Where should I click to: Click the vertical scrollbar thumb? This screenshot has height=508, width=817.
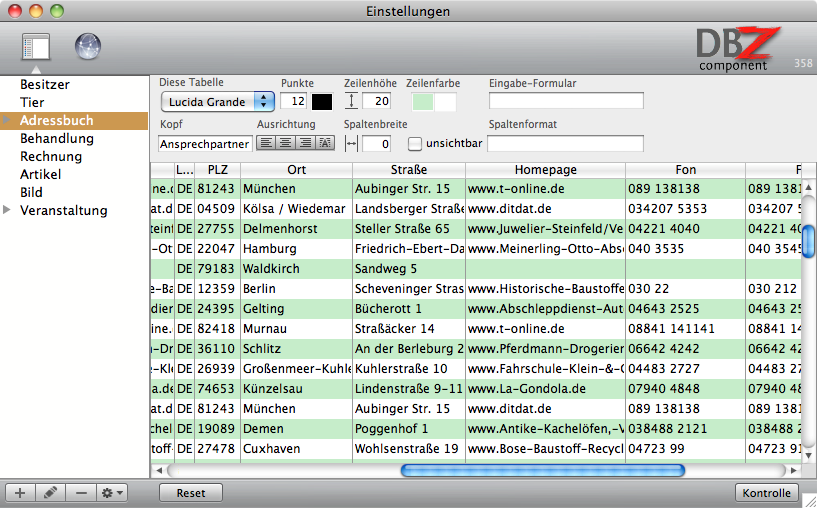click(808, 241)
